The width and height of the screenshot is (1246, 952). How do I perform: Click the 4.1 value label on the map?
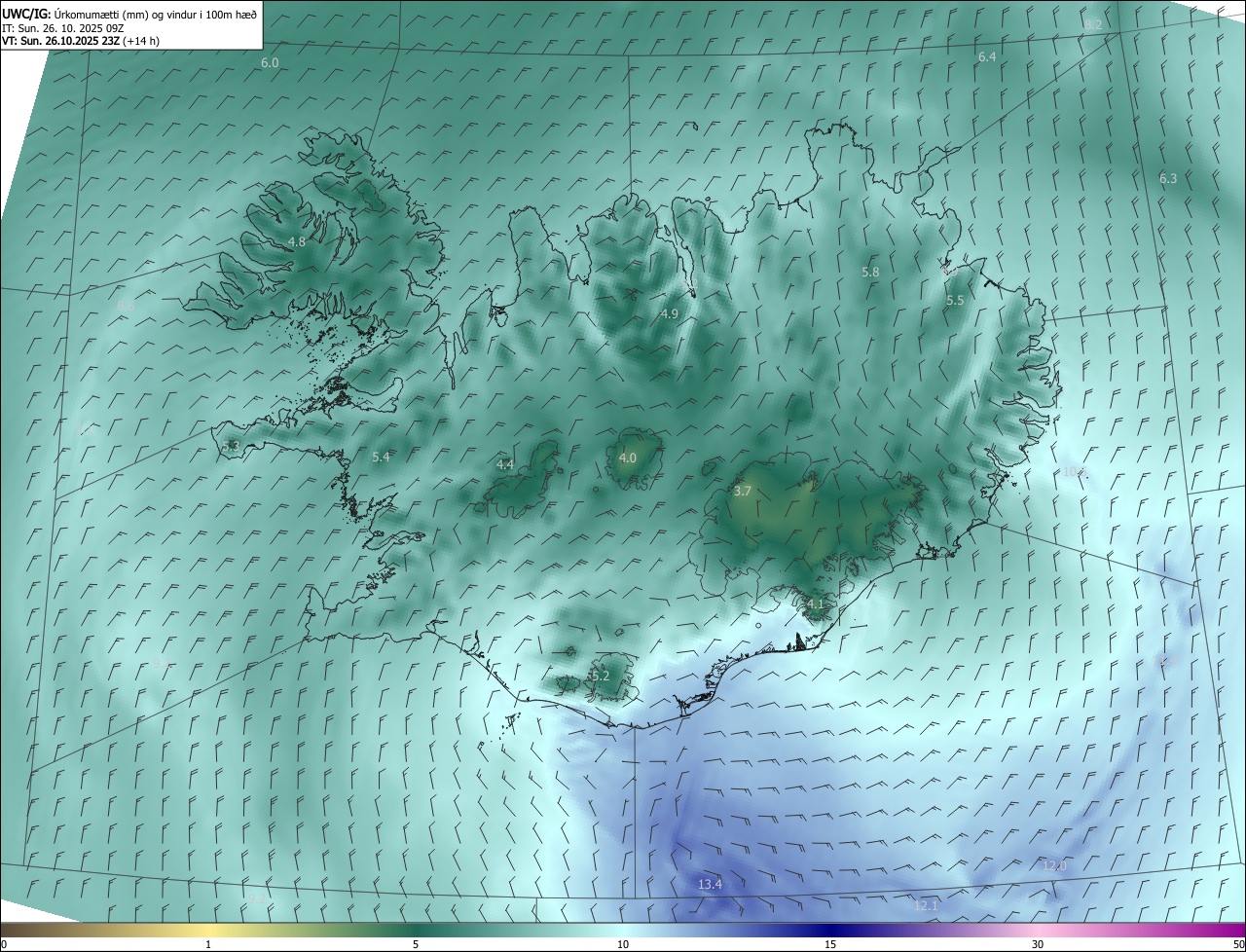point(815,604)
